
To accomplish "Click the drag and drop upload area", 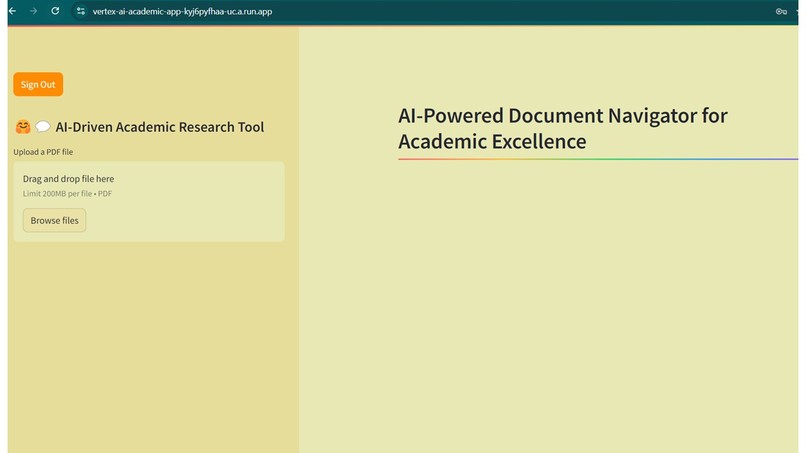I will [x=149, y=202].
